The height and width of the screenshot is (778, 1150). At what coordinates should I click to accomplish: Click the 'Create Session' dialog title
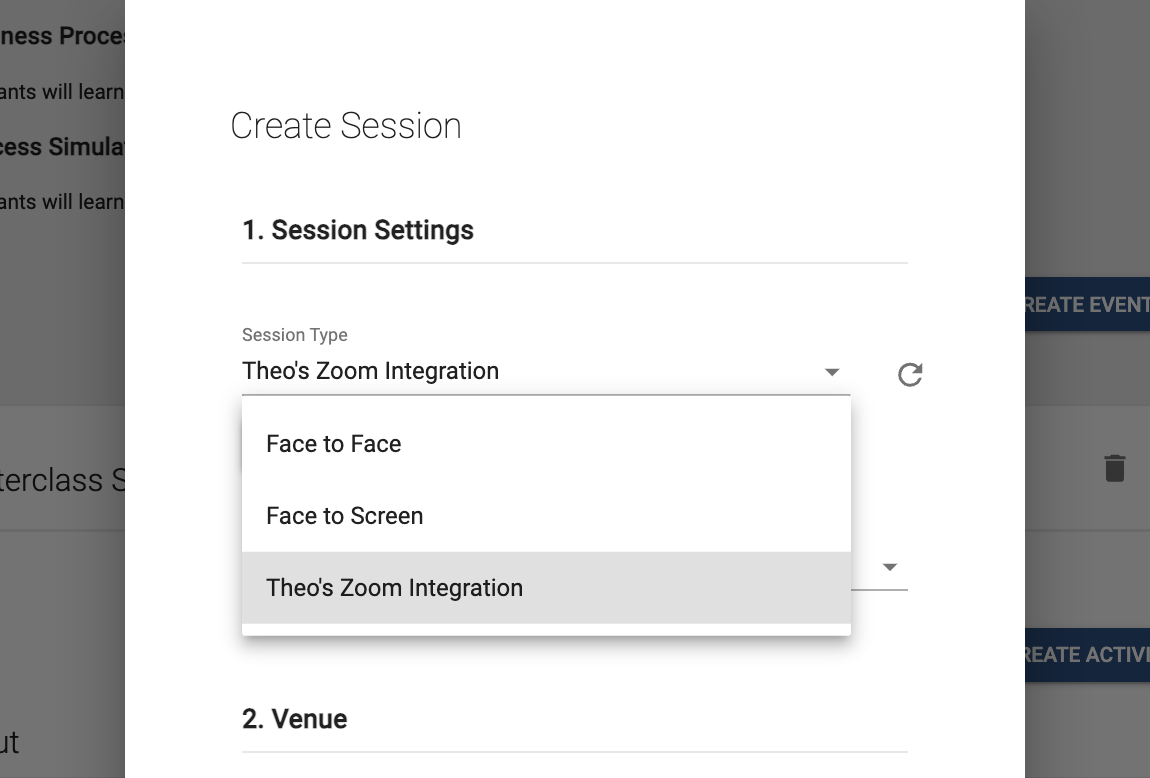click(x=346, y=126)
